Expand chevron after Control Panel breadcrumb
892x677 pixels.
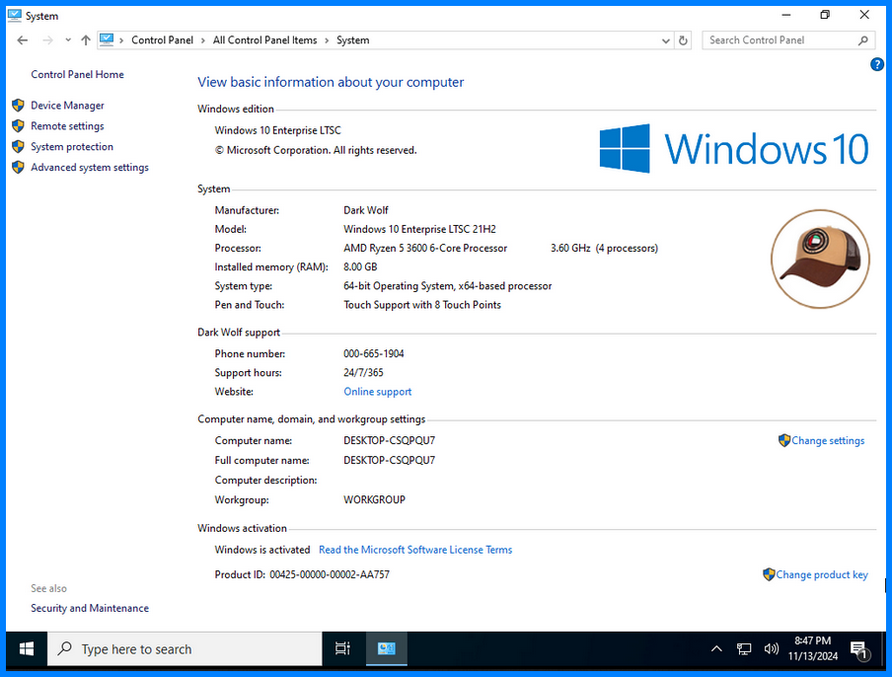(203, 40)
